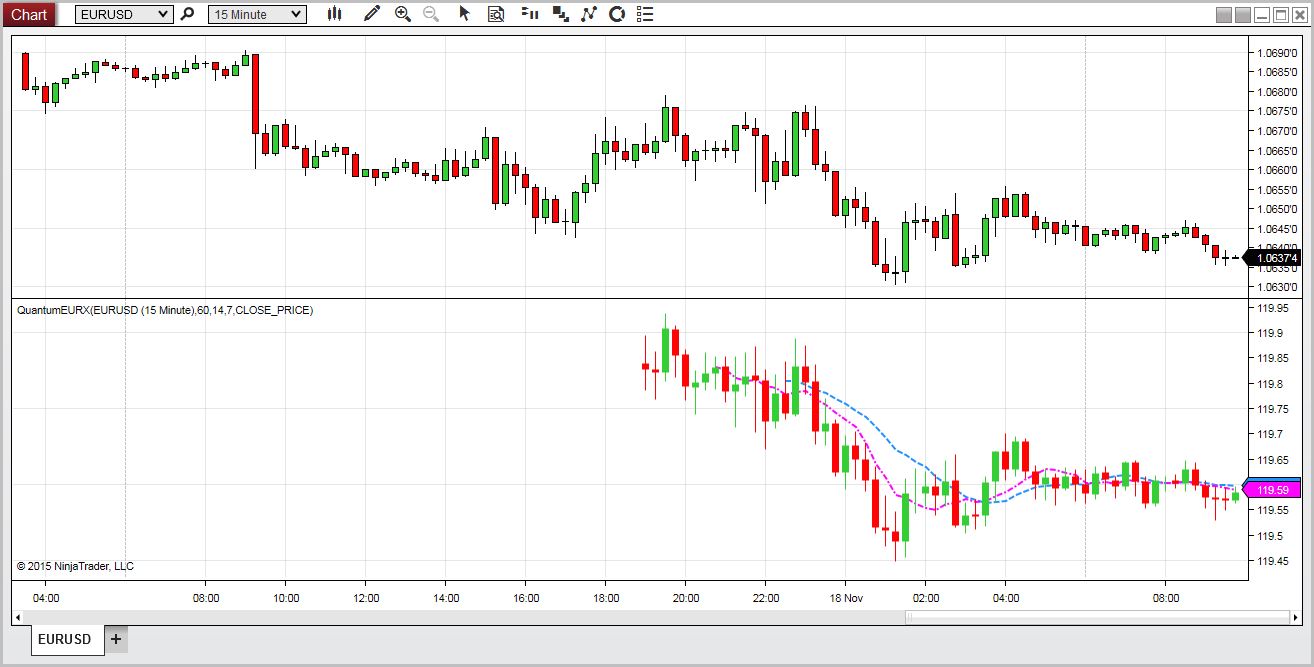Open the Chart menu button

pyautogui.click(x=28, y=14)
